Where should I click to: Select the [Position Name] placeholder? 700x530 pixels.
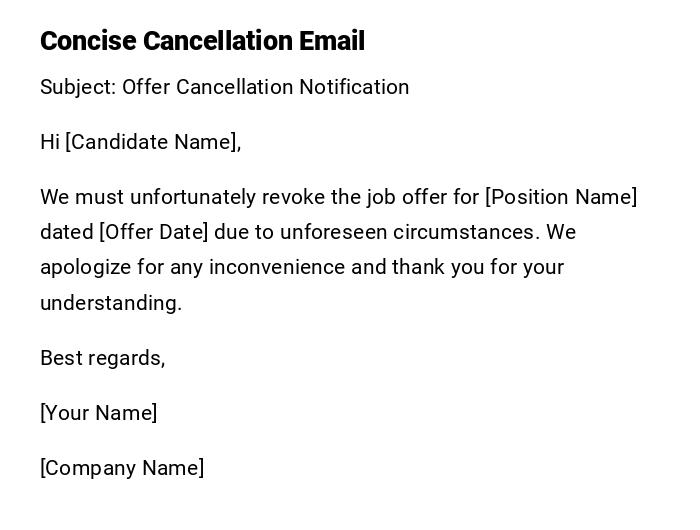561,197
